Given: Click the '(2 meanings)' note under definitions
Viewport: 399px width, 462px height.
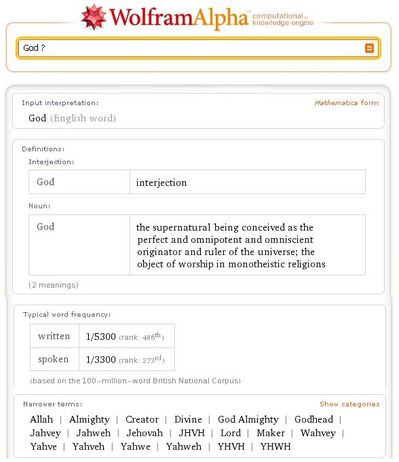Looking at the screenshot, I should 54,285.
